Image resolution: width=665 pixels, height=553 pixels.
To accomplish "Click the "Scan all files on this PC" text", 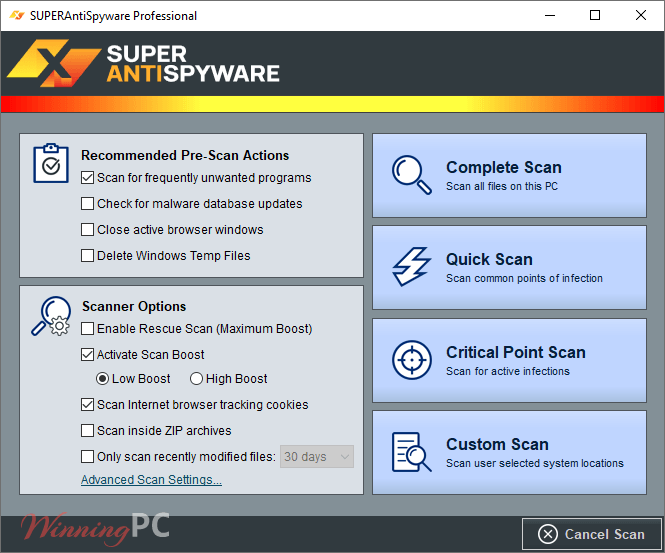I will click(502, 186).
